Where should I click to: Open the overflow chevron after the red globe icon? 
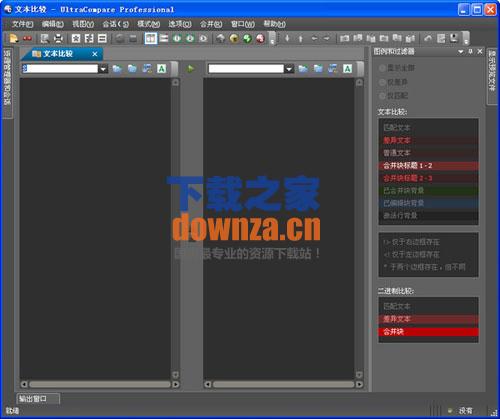tap(272, 39)
